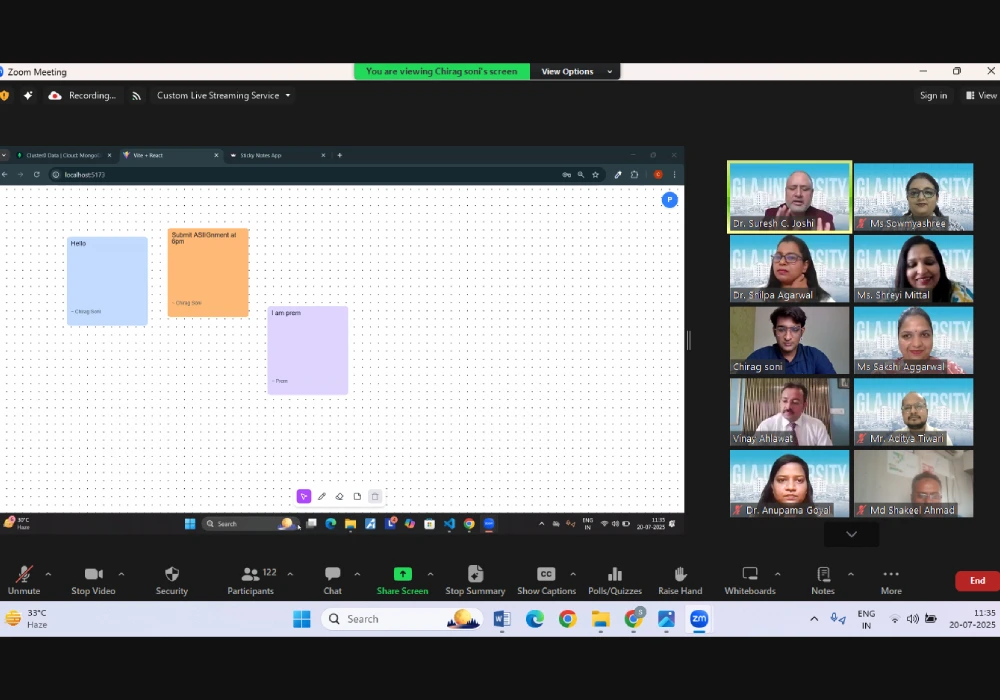Click the green Share Screen icon
Image resolution: width=1000 pixels, height=700 pixels.
pos(402,574)
